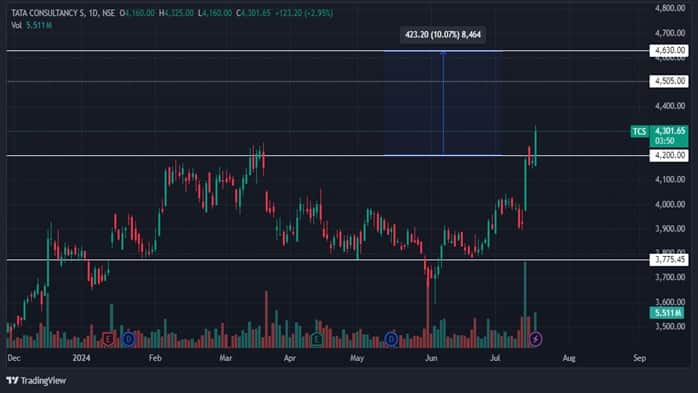Click the blue price range measurement box
The height and width of the screenshot is (393, 698).
443,103
